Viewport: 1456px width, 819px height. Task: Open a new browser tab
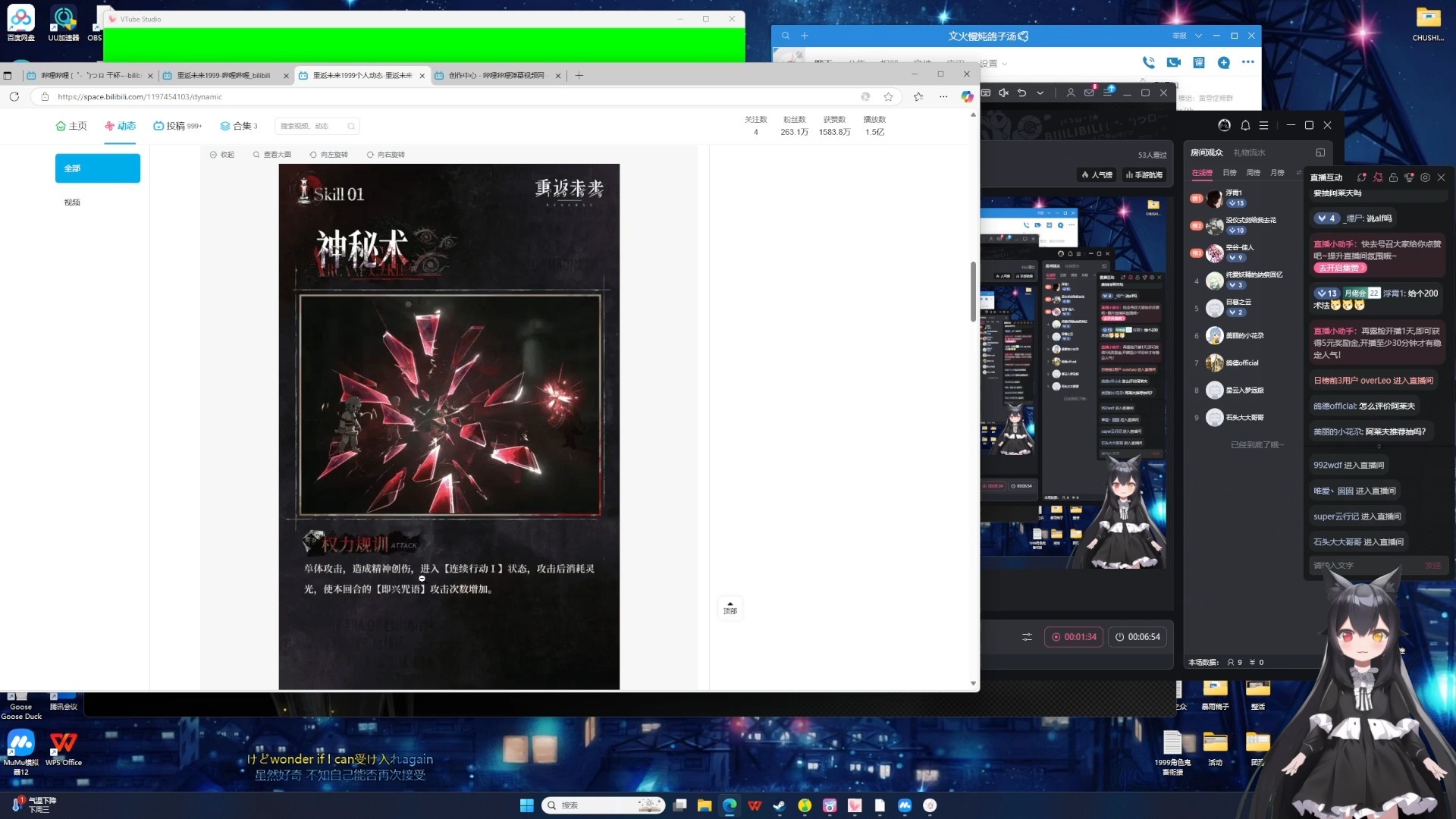[579, 75]
